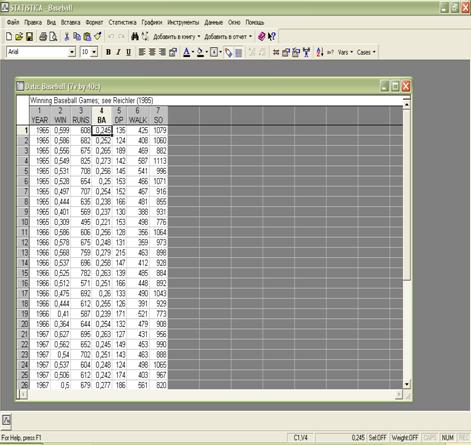
Task: Toggle Underline formatting button
Action: (x=128, y=52)
